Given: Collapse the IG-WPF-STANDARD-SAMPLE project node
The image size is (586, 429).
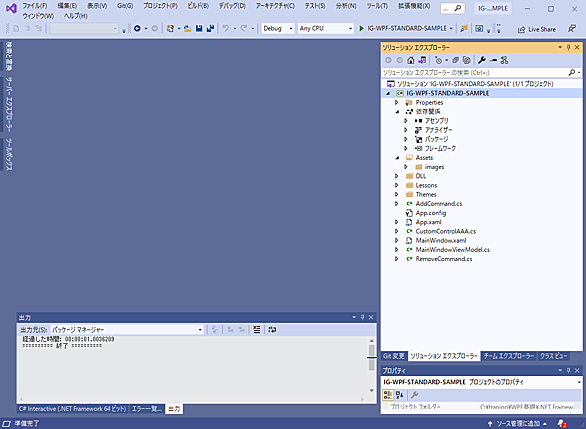Looking at the screenshot, I should click(388, 93).
